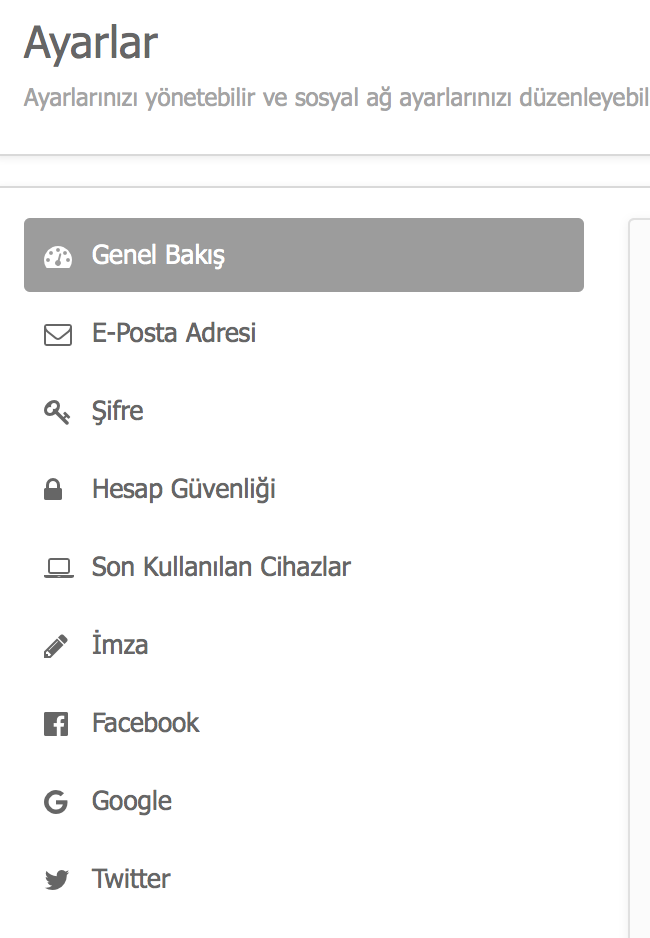Viewport: 650px width, 938px height.
Task: Select the Twitter text label
Action: coord(131,879)
